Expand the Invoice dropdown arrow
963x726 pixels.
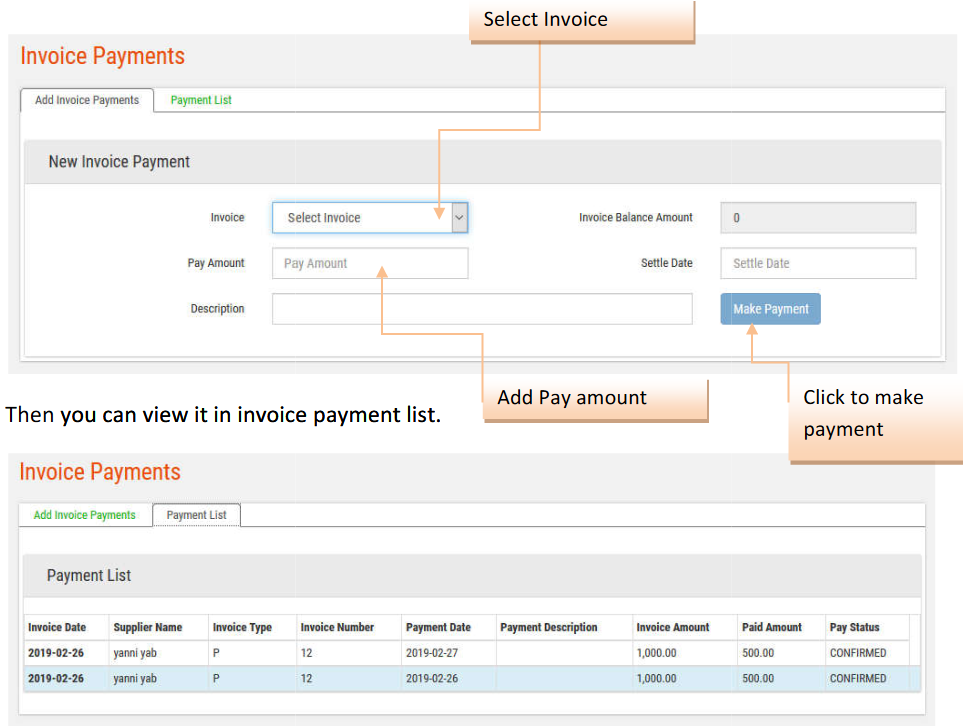(459, 217)
